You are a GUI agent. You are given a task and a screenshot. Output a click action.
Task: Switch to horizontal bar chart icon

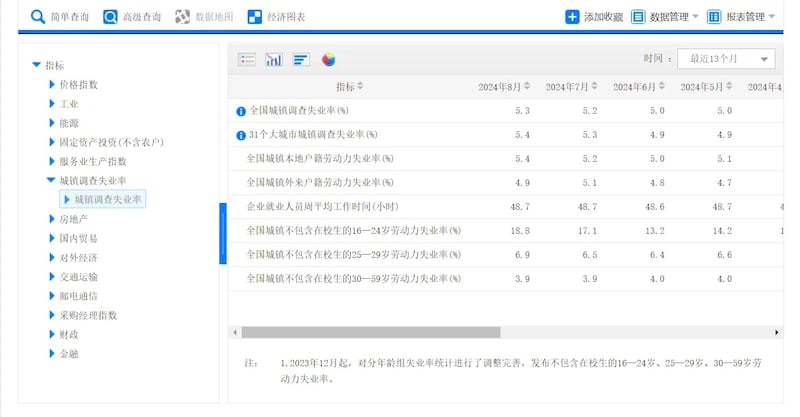pyautogui.click(x=301, y=60)
